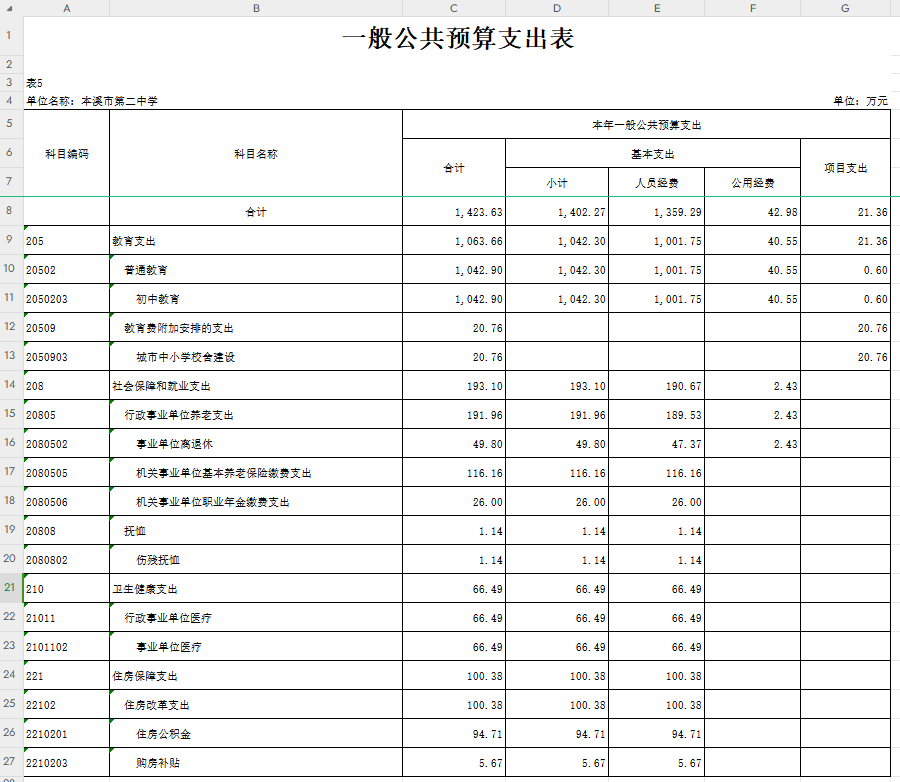Click the value 42.98

tap(752, 212)
